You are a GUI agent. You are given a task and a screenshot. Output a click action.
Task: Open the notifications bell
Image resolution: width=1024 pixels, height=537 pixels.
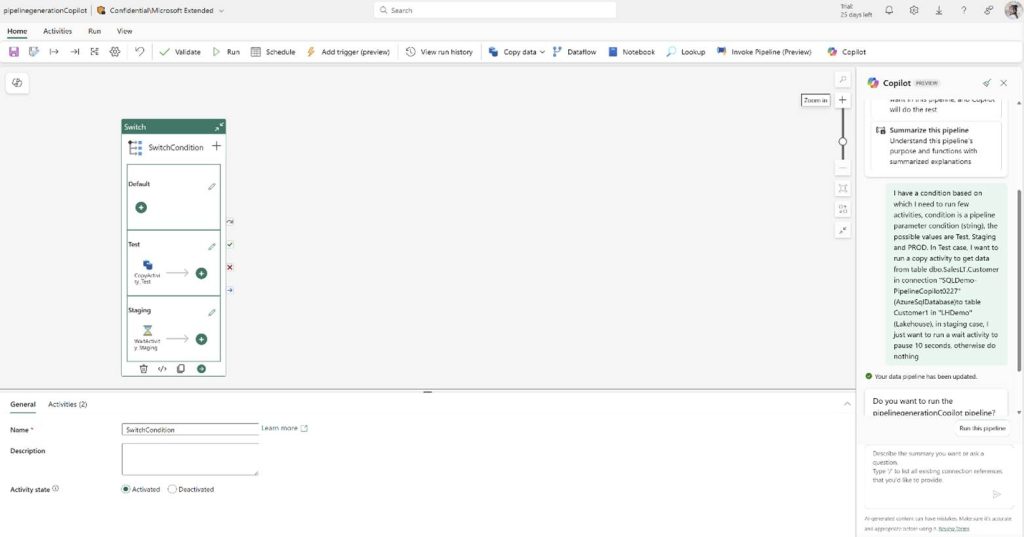tap(889, 10)
